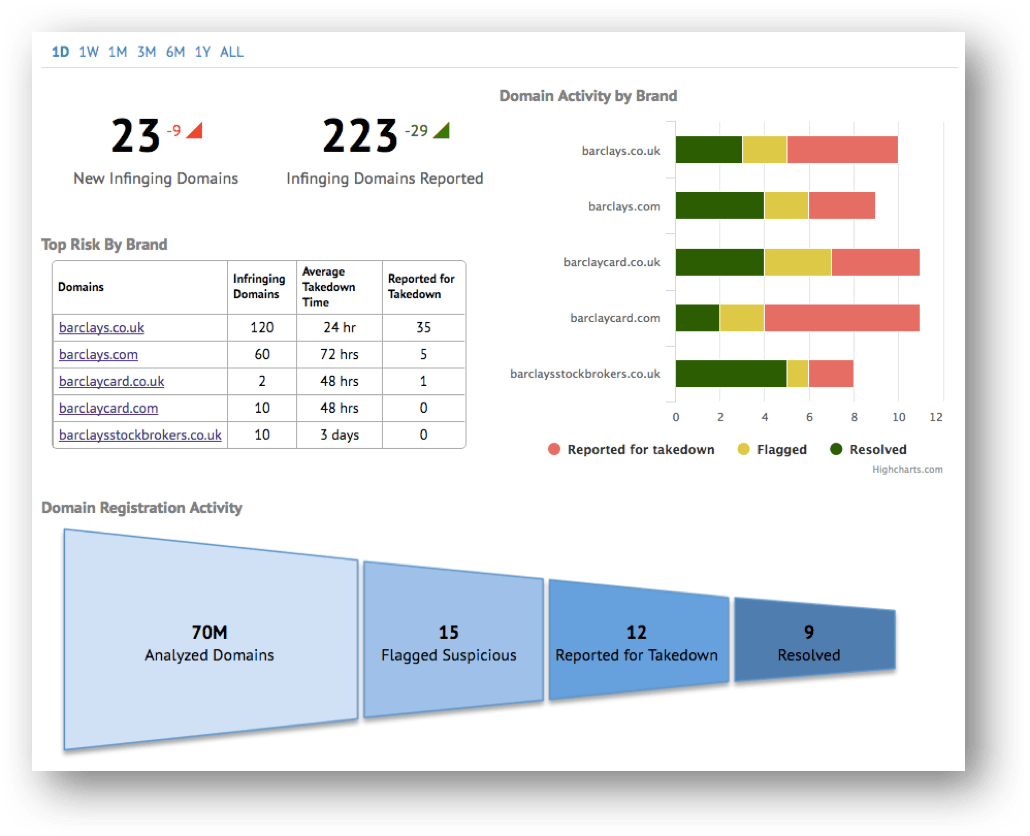The image size is (1030, 836).
Task: Open the barclaycard.com table link
Action: tap(108, 408)
